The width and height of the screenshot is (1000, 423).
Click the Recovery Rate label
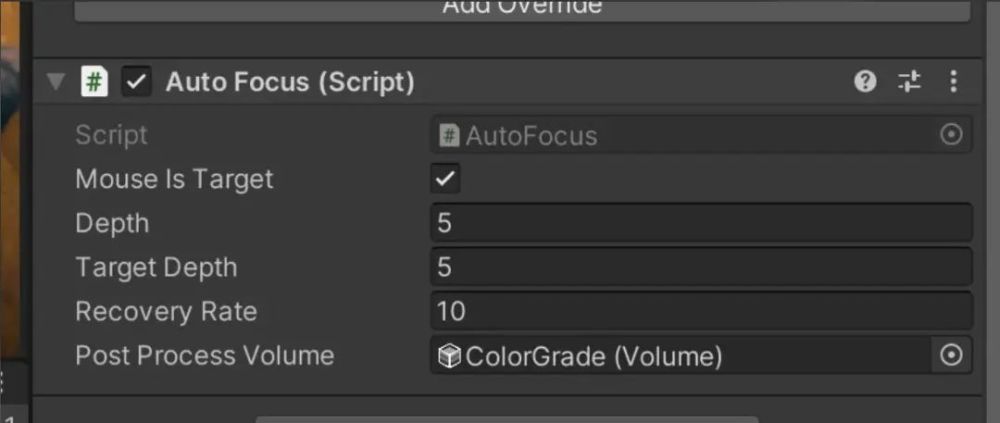click(x=166, y=311)
